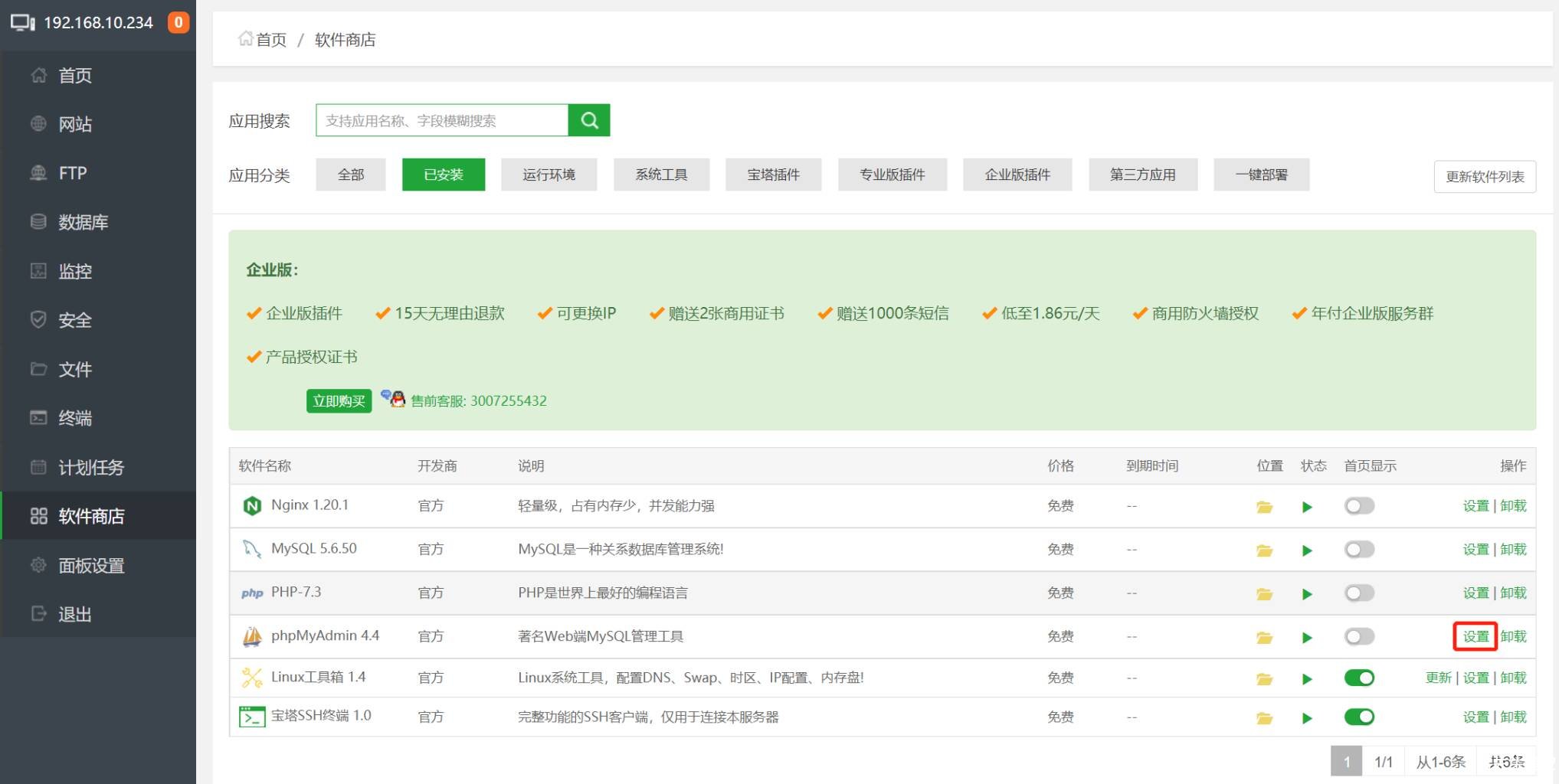Disable homepage display for Linux工具箱 1.4

pos(1359,678)
